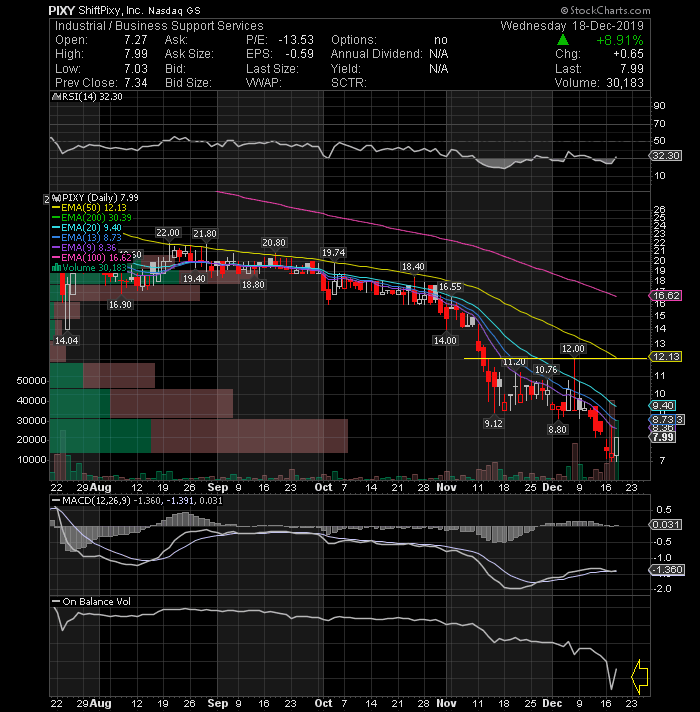Click the On Balance Vol panel label
Screen dimensions: 700x712
click(x=96, y=602)
